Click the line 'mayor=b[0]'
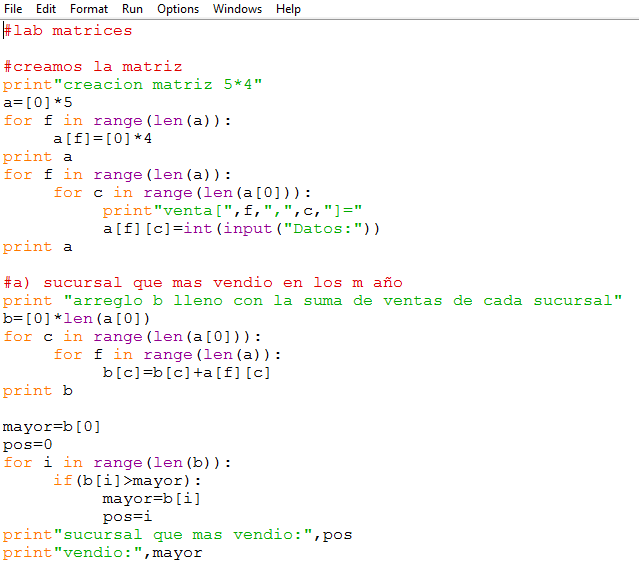The height and width of the screenshot is (571, 639). [x=52, y=427]
